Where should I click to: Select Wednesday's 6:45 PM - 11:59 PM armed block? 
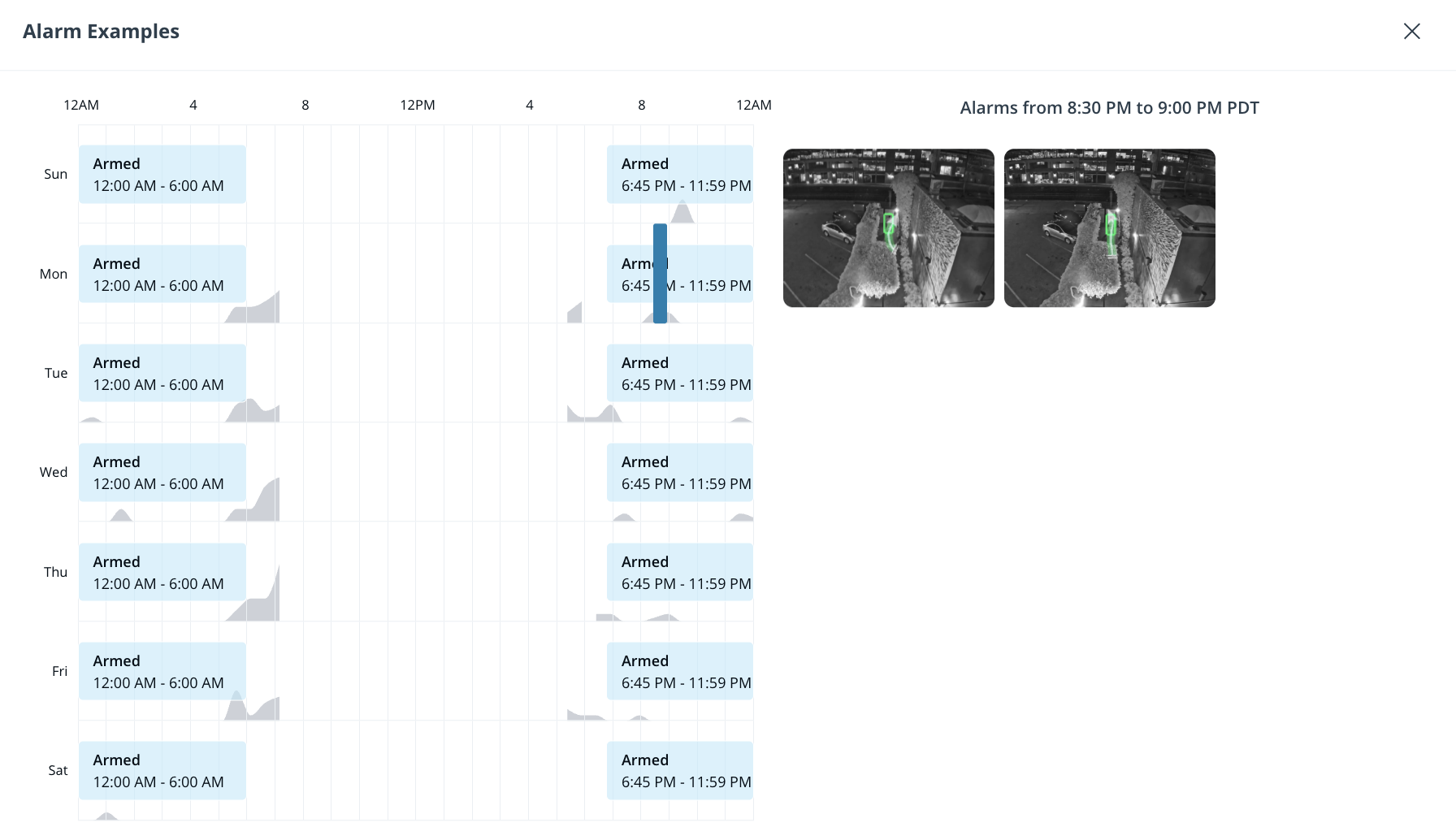[679, 472]
